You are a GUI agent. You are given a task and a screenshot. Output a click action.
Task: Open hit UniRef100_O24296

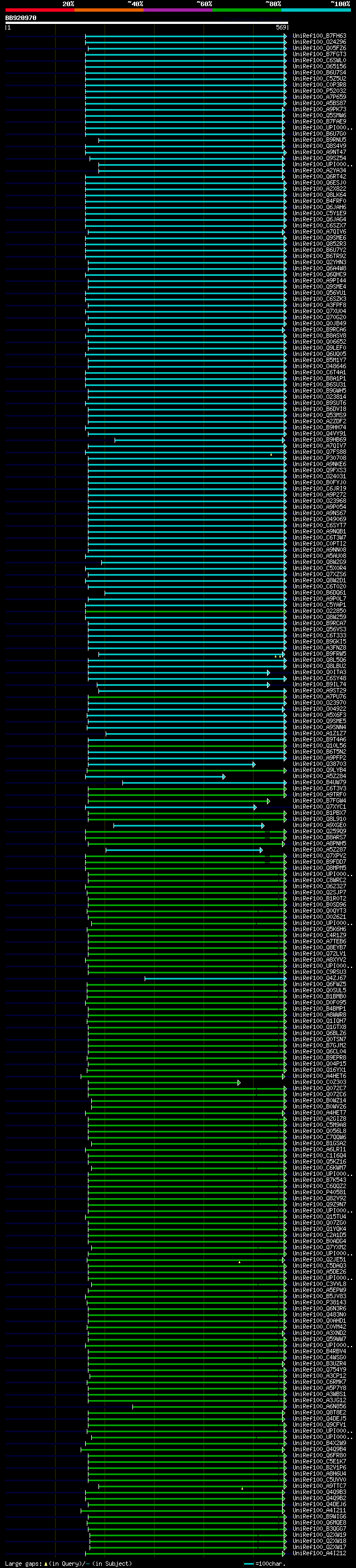pyautogui.click(x=319, y=42)
